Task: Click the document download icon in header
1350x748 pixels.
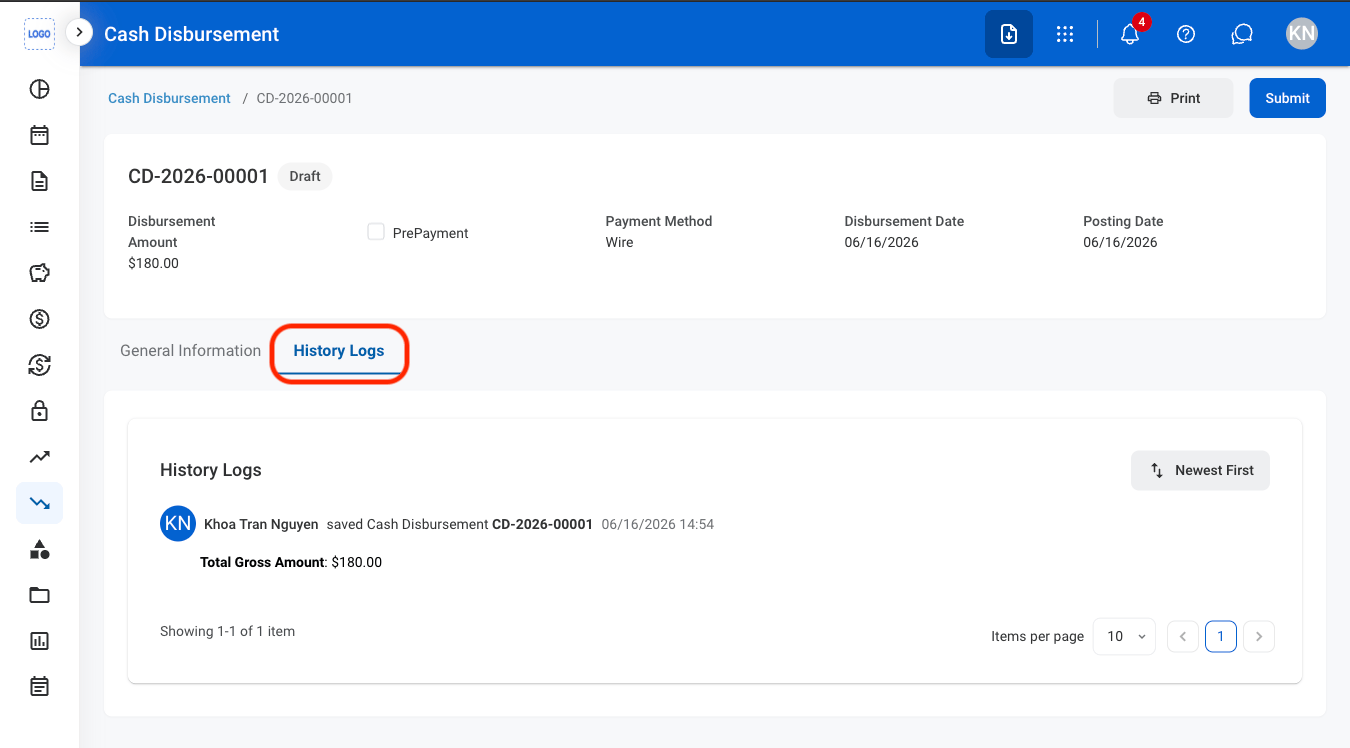Action: tap(1009, 34)
